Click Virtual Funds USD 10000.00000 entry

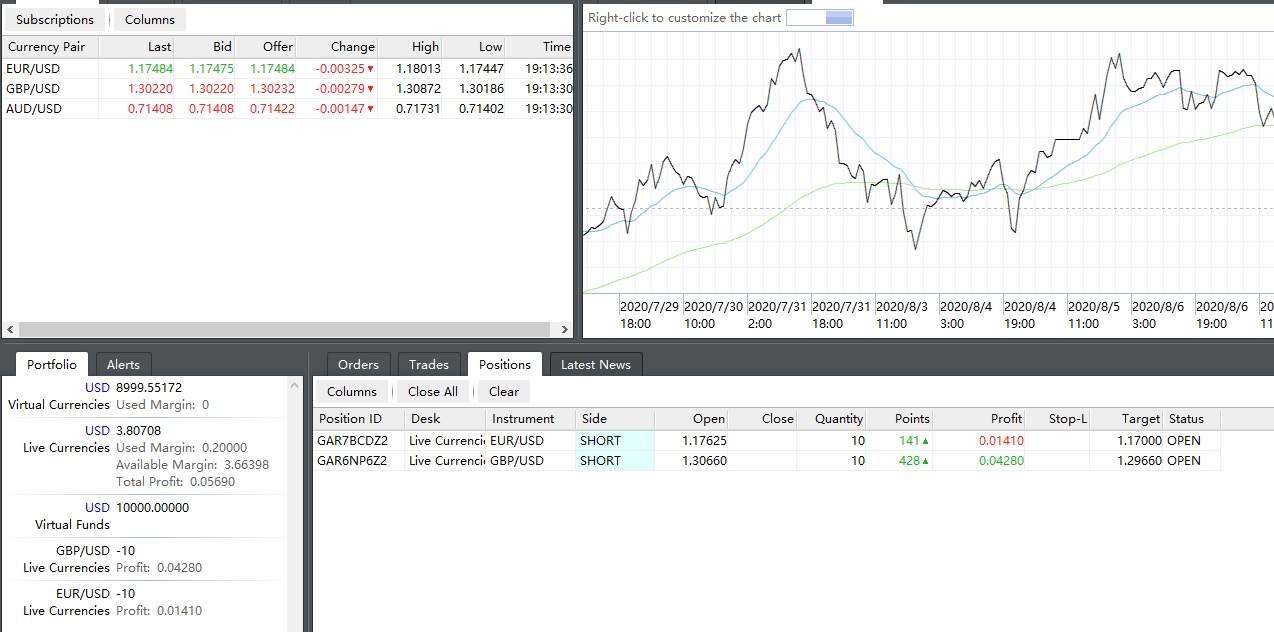(x=145, y=516)
